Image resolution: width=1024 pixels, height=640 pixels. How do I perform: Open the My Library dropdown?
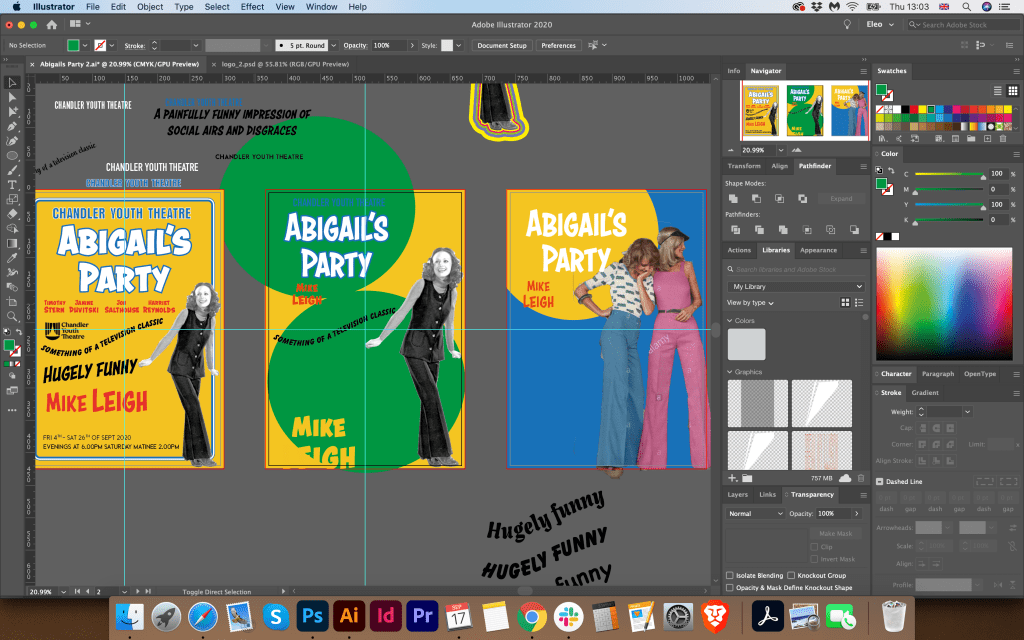tap(795, 287)
